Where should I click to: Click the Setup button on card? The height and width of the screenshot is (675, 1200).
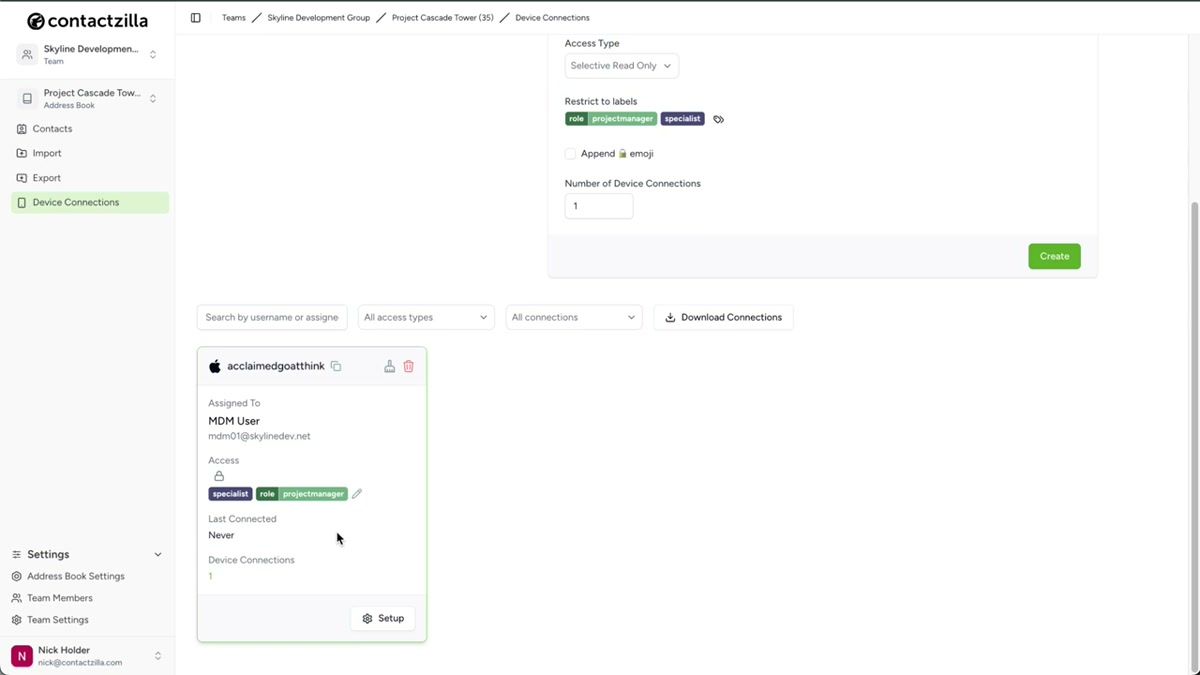click(383, 618)
